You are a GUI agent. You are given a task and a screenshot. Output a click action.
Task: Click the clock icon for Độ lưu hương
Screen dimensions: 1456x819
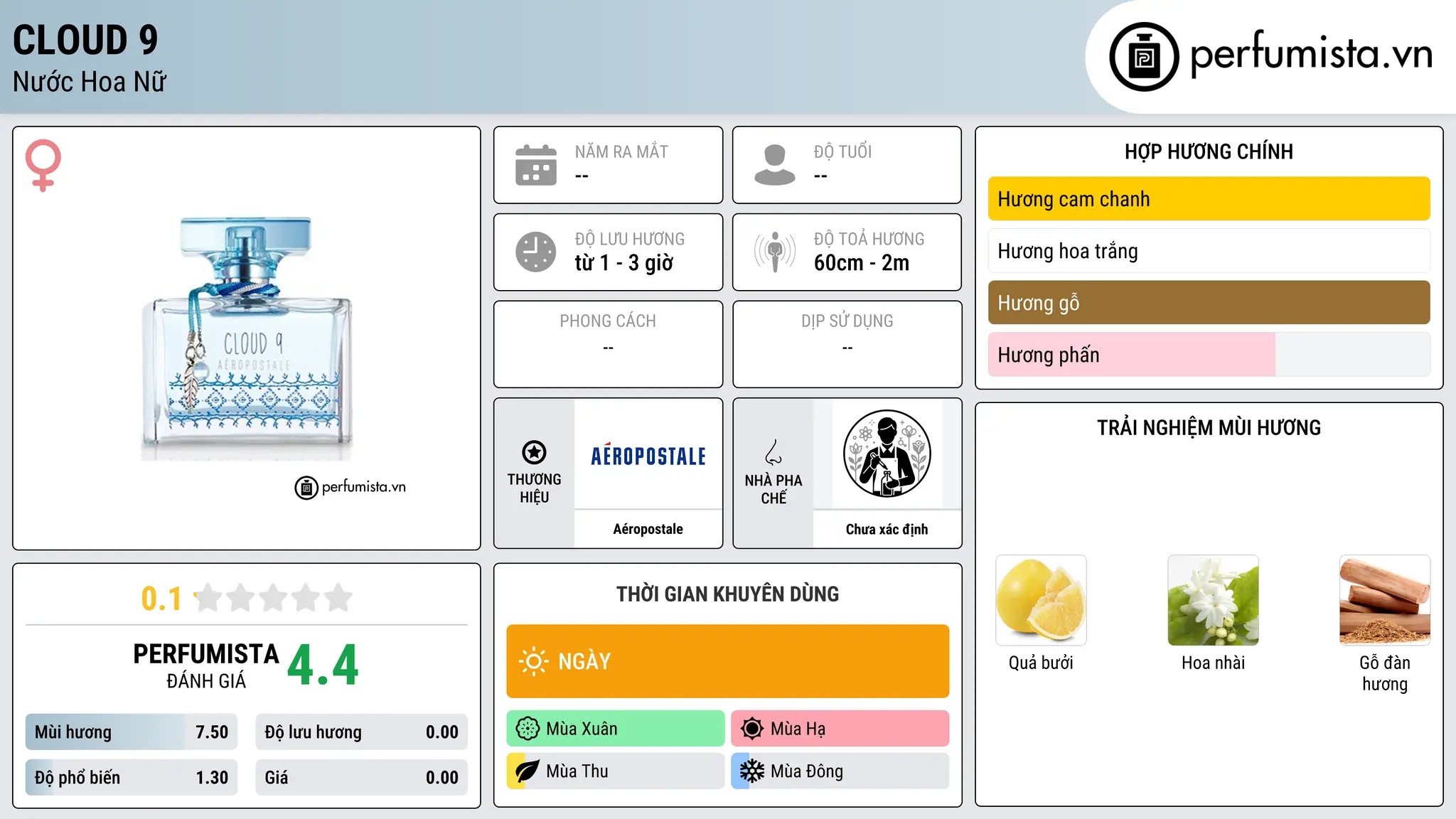tap(536, 252)
